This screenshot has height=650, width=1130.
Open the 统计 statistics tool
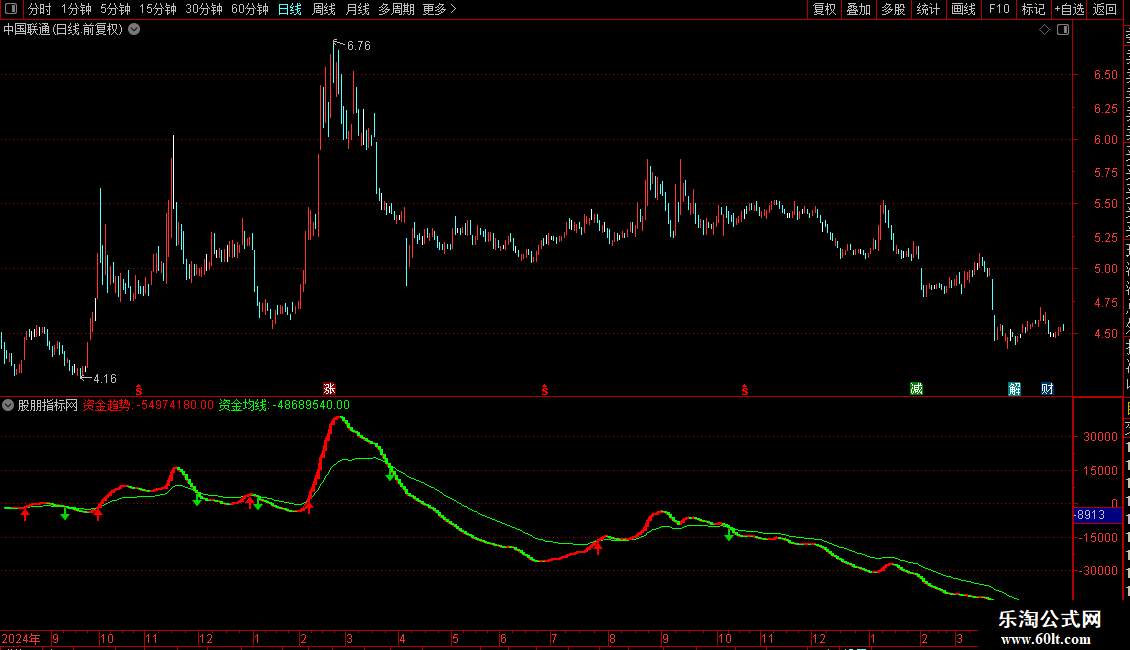point(927,9)
